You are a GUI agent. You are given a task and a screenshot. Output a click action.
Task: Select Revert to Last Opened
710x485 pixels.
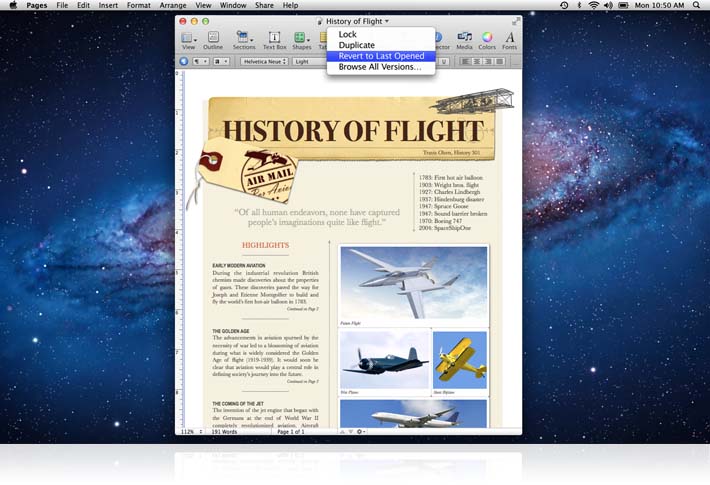tap(381, 56)
